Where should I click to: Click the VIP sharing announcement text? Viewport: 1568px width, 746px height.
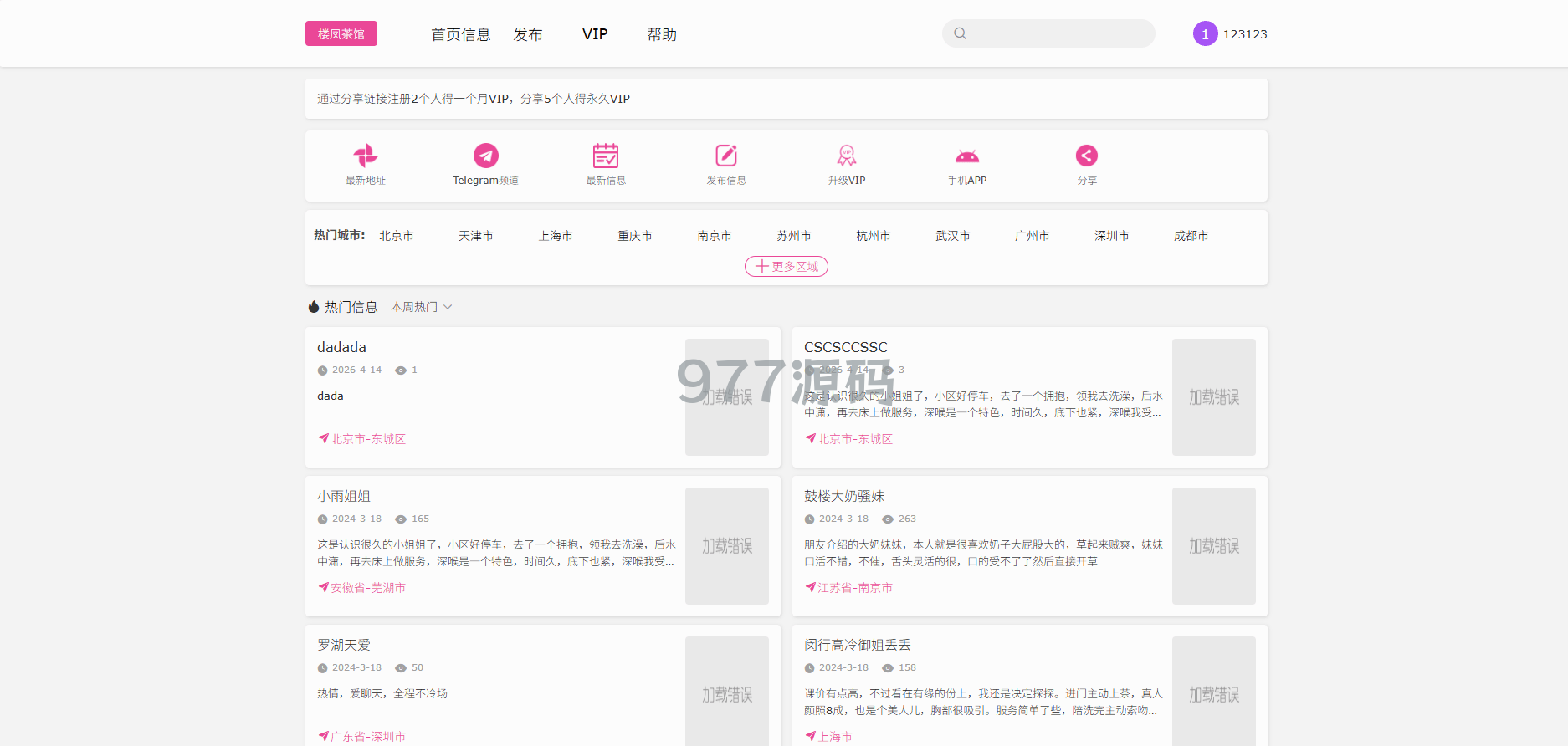474,99
